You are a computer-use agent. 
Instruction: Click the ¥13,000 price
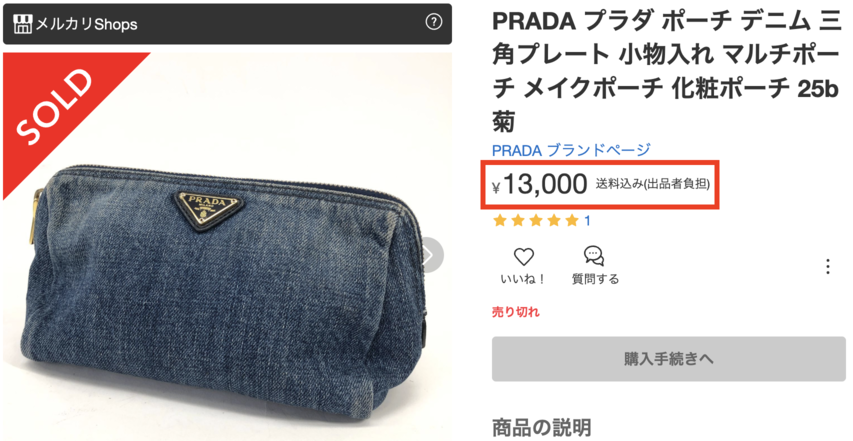pos(540,185)
